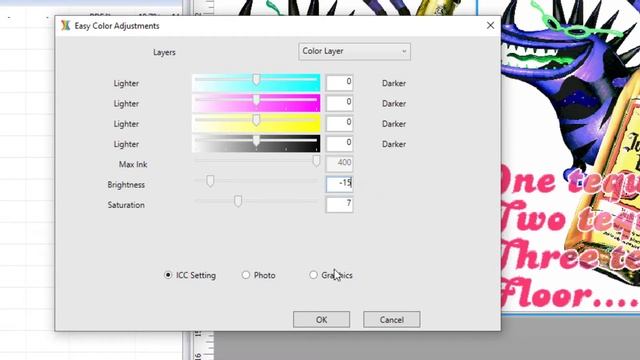
Task: Confirm adjustments with the OK button
Action: pyautogui.click(x=321, y=320)
